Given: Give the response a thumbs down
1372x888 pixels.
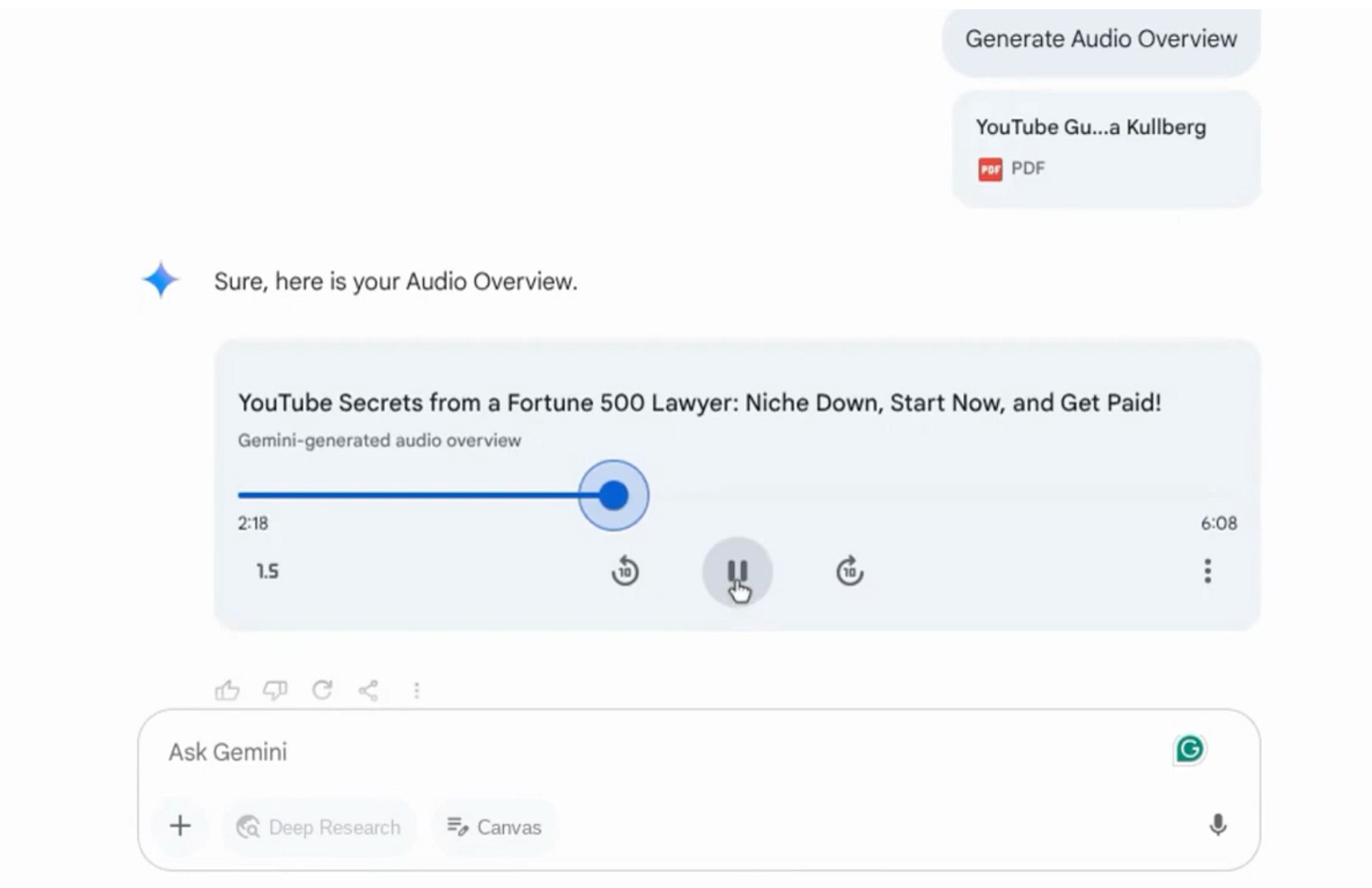Looking at the screenshot, I should 274,690.
